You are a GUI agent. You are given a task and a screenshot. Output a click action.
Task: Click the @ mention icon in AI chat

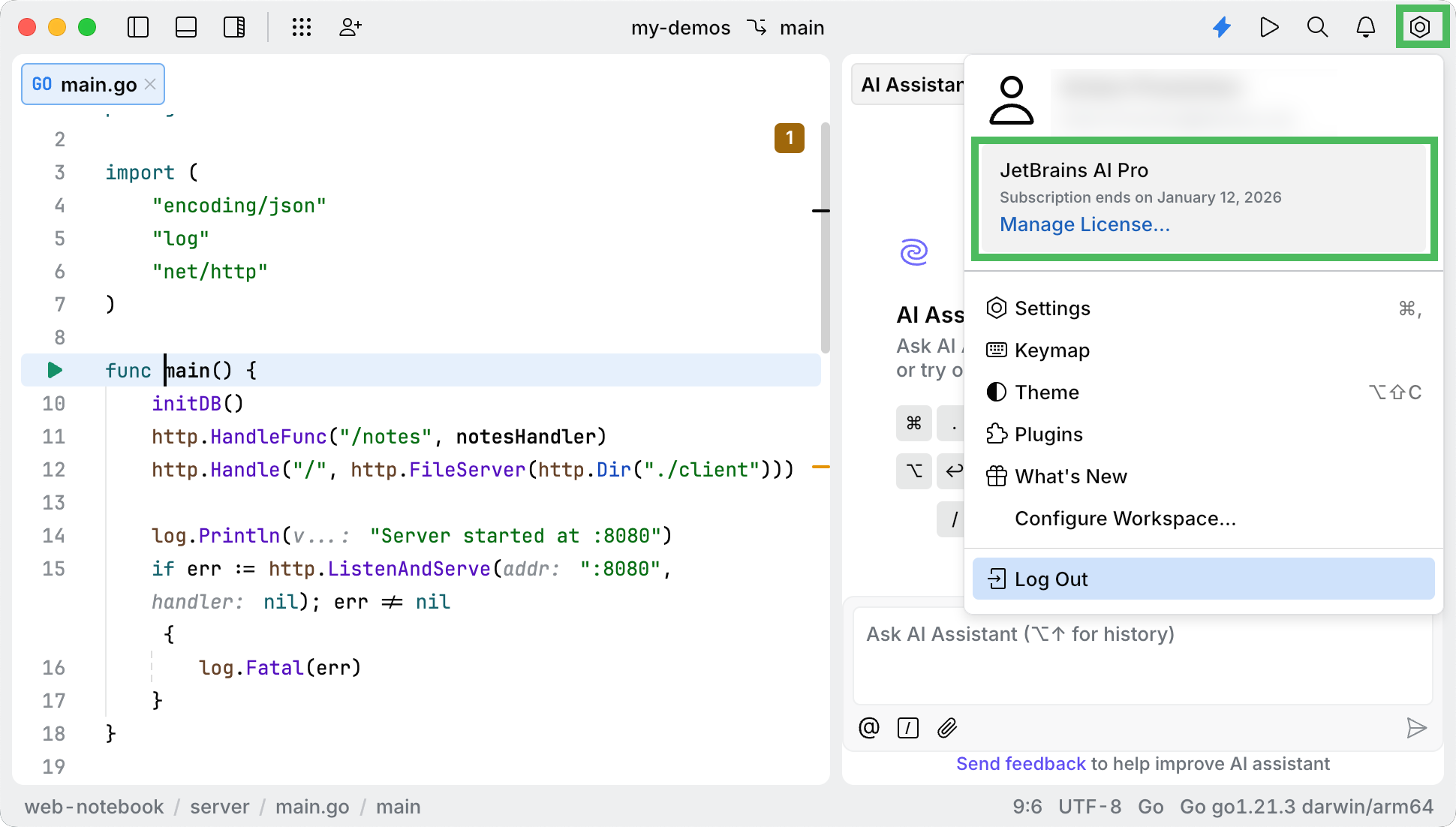(868, 728)
